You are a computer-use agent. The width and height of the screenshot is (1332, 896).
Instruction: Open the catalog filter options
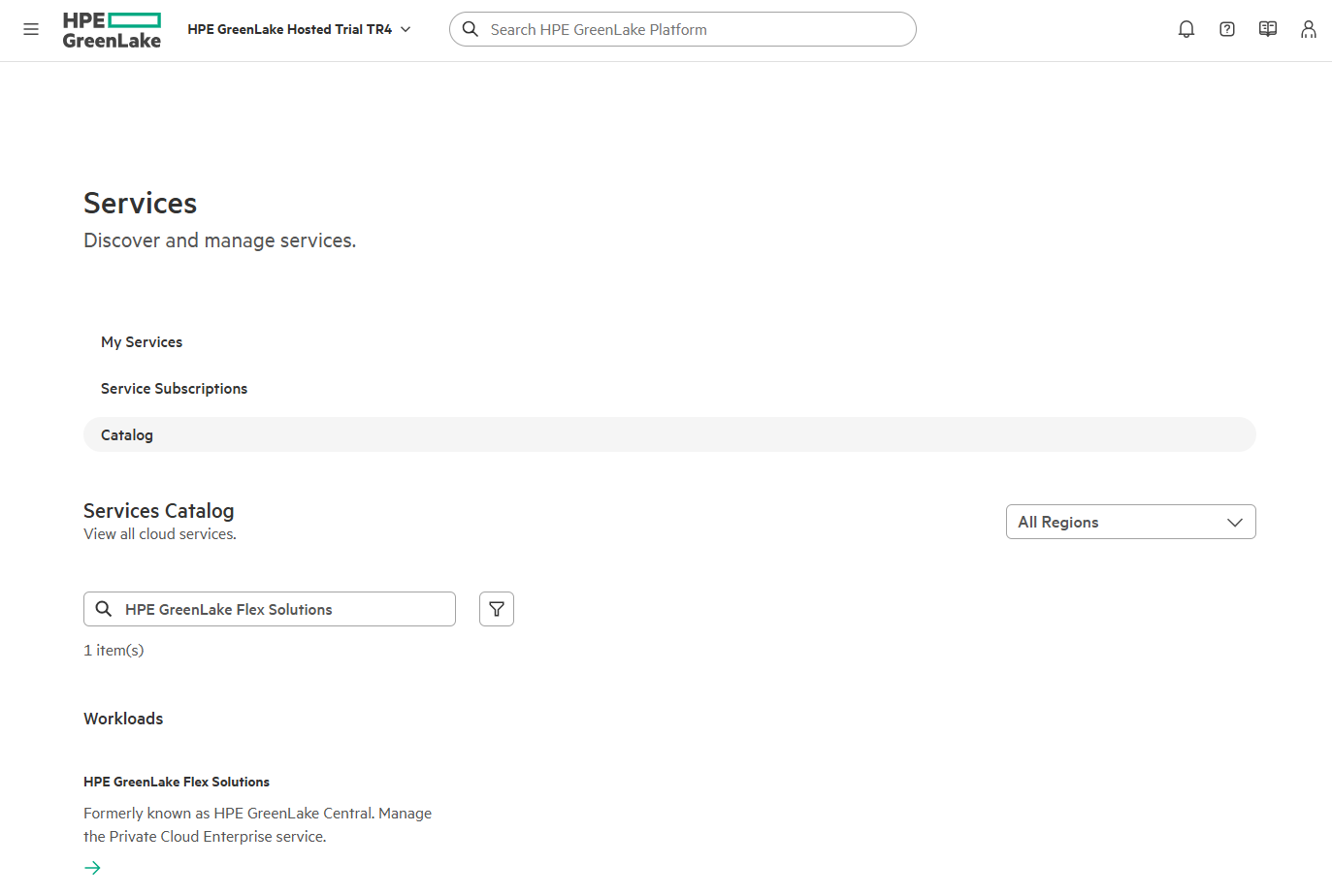click(x=496, y=609)
